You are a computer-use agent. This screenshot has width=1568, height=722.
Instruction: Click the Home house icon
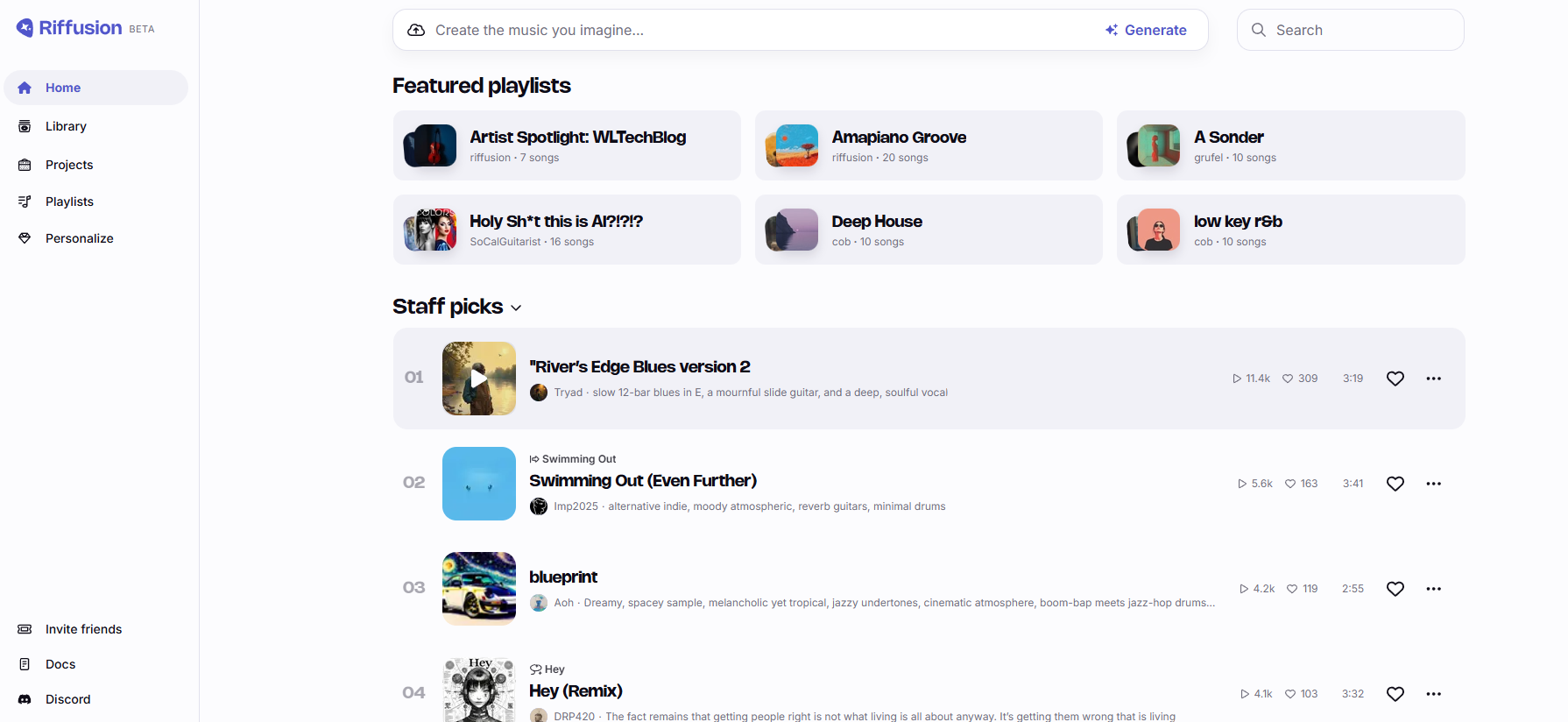25,88
